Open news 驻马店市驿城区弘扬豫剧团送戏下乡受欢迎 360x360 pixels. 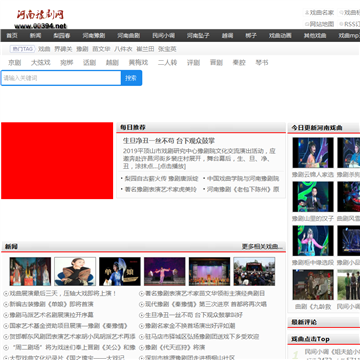point(202,337)
